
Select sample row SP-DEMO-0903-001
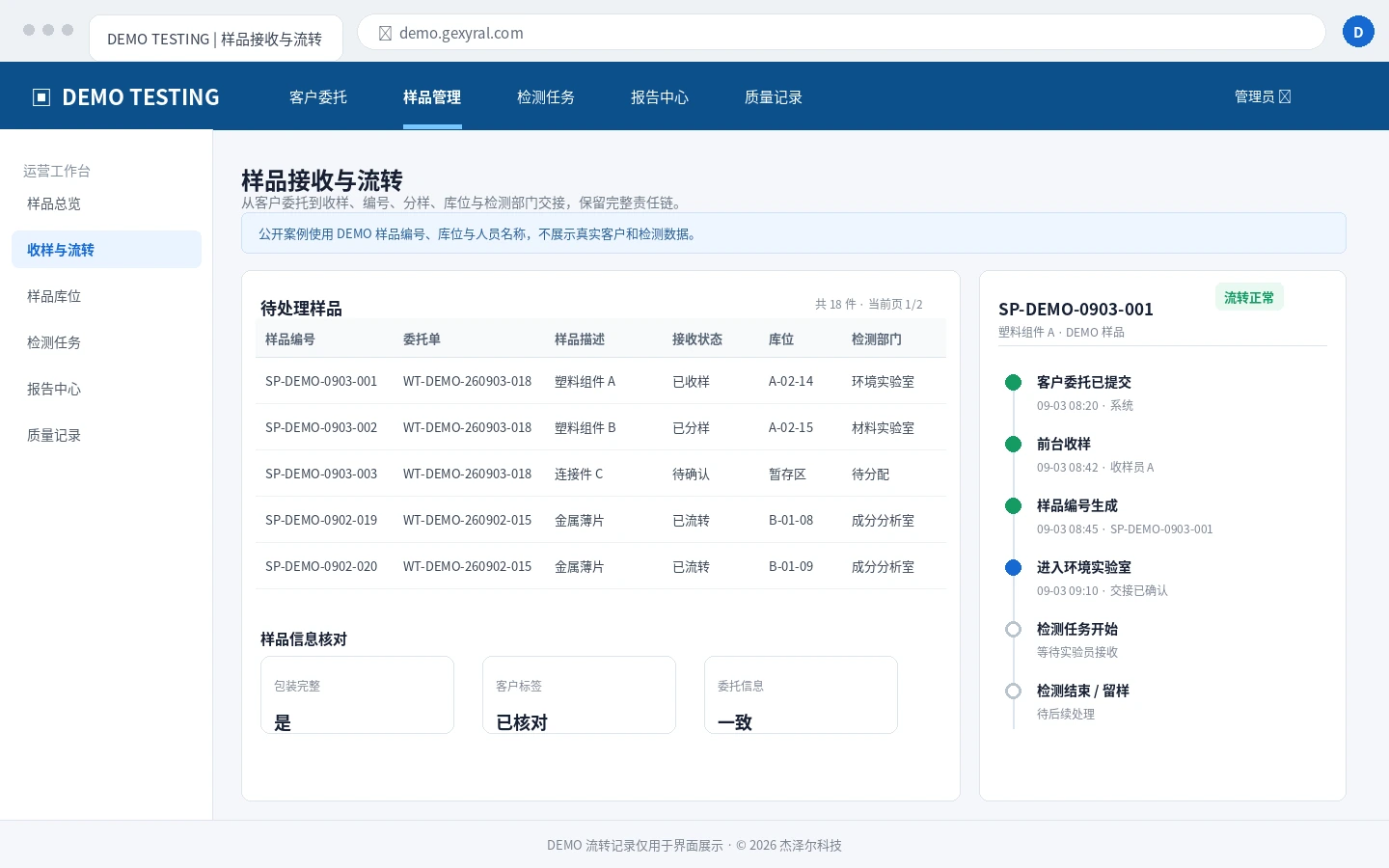(x=601, y=381)
